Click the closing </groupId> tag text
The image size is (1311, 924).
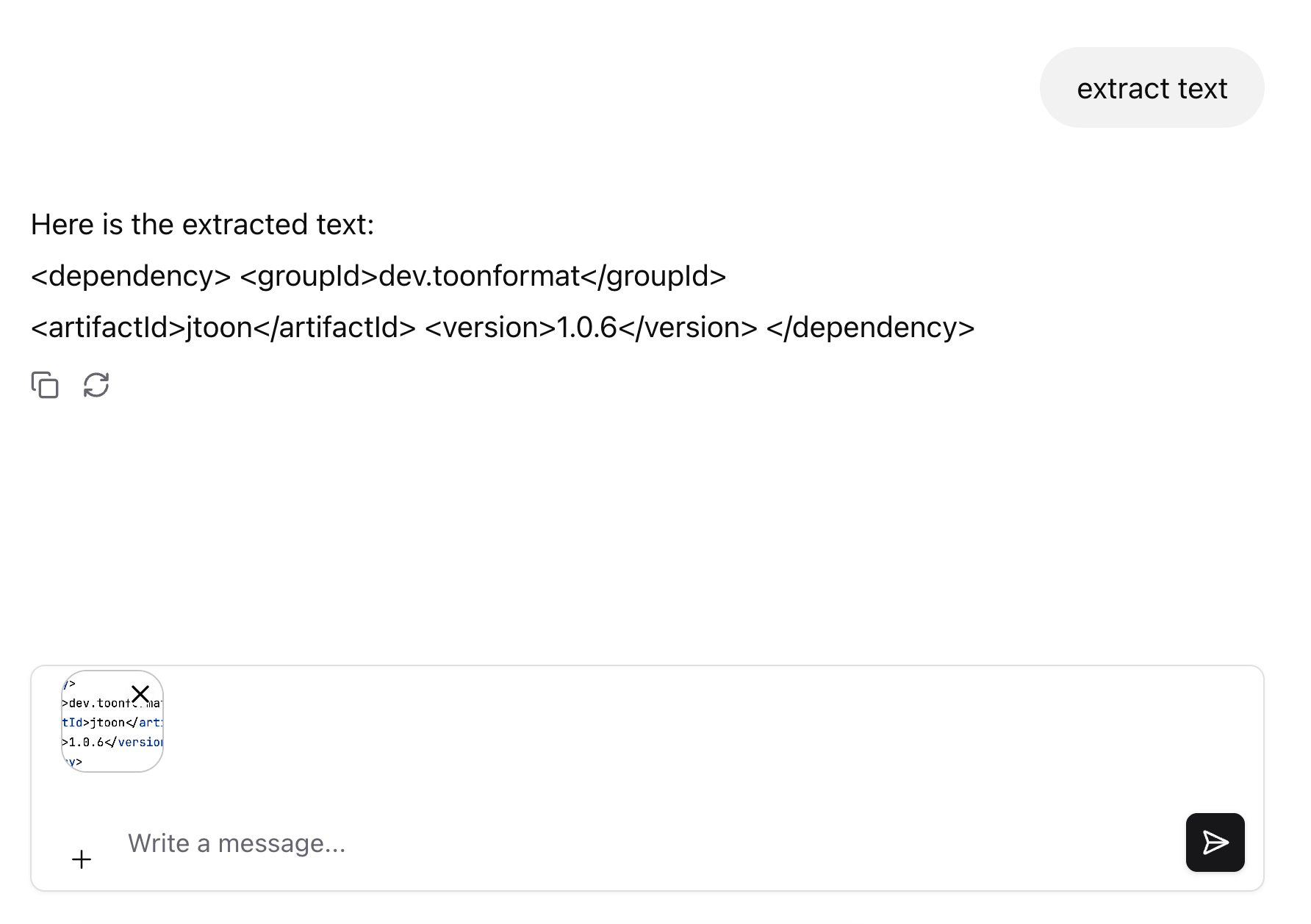coord(653,276)
